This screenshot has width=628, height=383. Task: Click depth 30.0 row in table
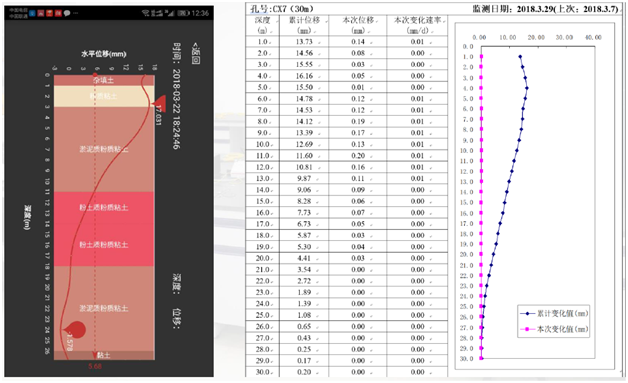pos(346,372)
